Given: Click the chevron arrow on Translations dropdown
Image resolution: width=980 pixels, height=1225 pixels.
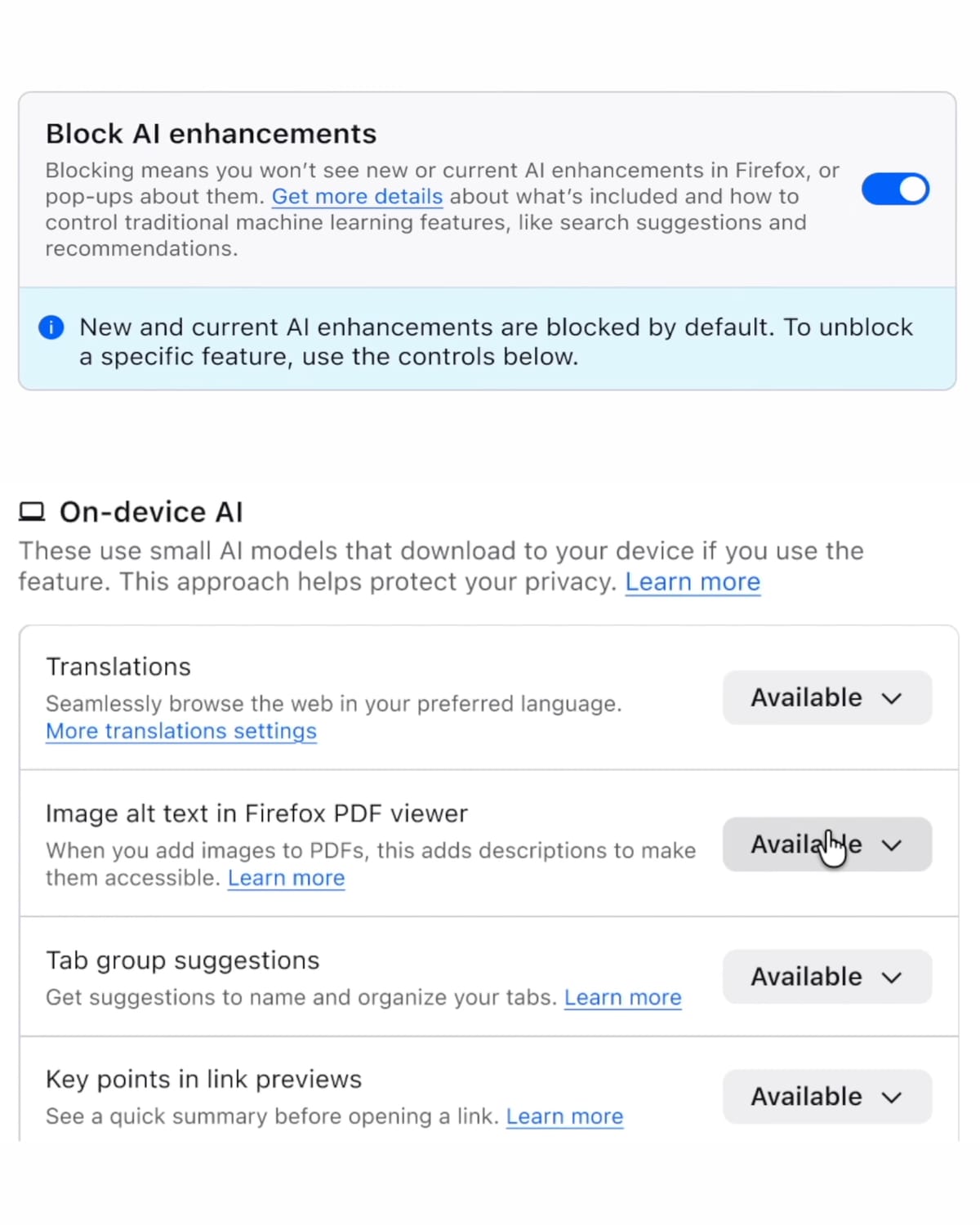Looking at the screenshot, I should pyautogui.click(x=892, y=698).
